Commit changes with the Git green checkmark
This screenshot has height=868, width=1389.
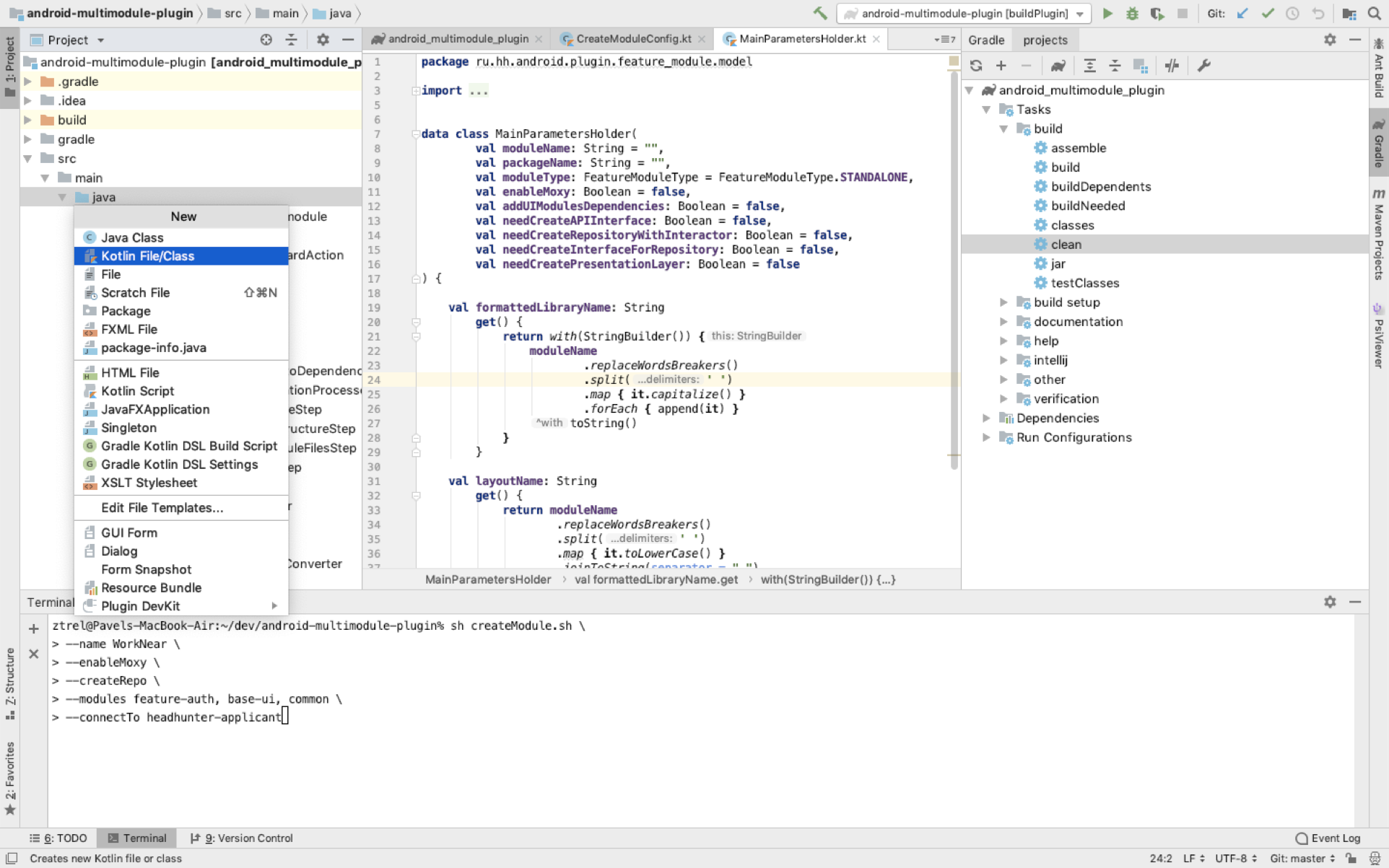pyautogui.click(x=1268, y=13)
